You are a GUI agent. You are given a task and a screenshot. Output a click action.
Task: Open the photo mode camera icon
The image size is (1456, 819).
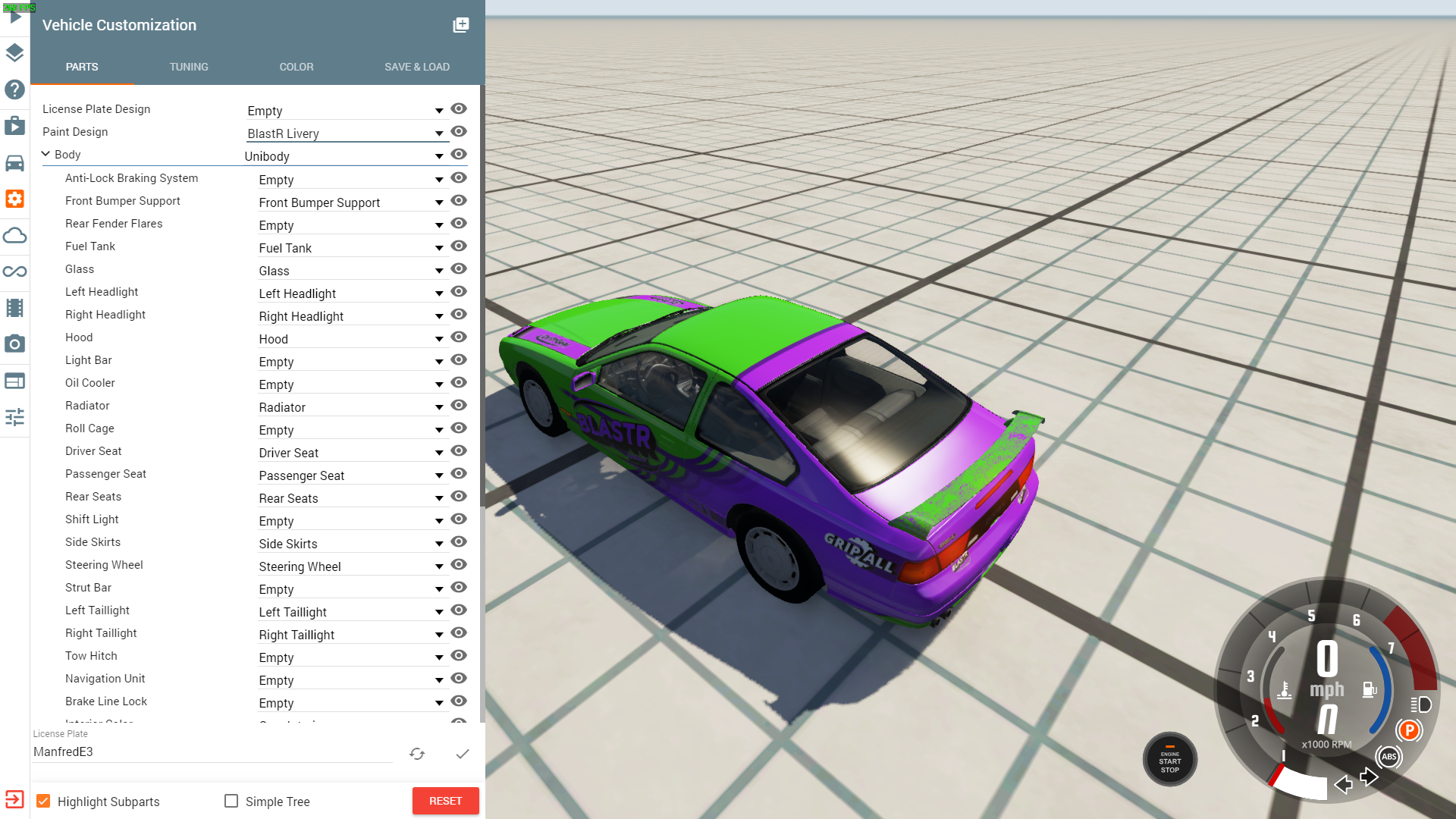point(15,344)
